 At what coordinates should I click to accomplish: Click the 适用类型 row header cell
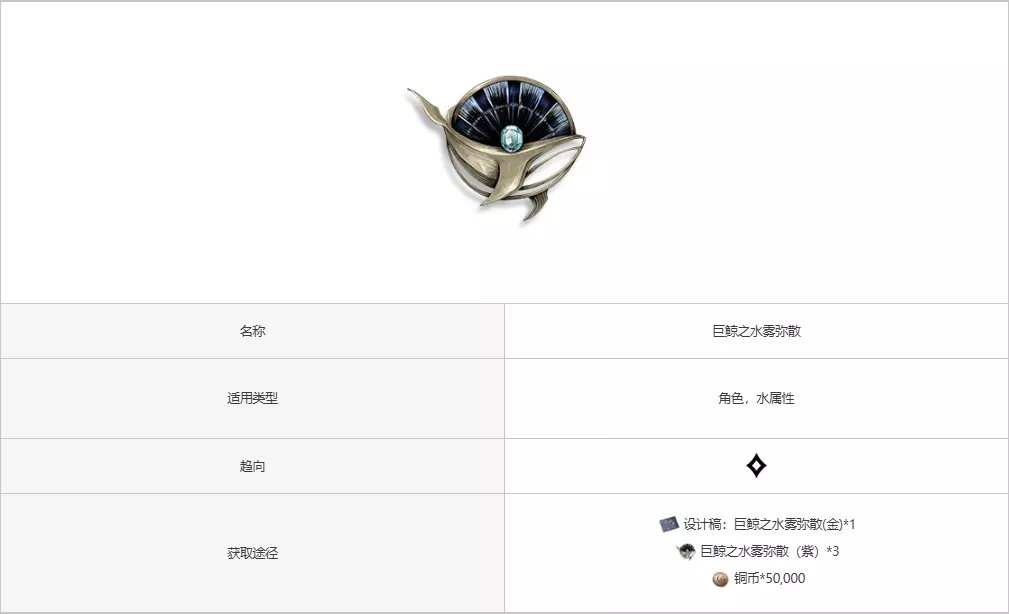252,398
